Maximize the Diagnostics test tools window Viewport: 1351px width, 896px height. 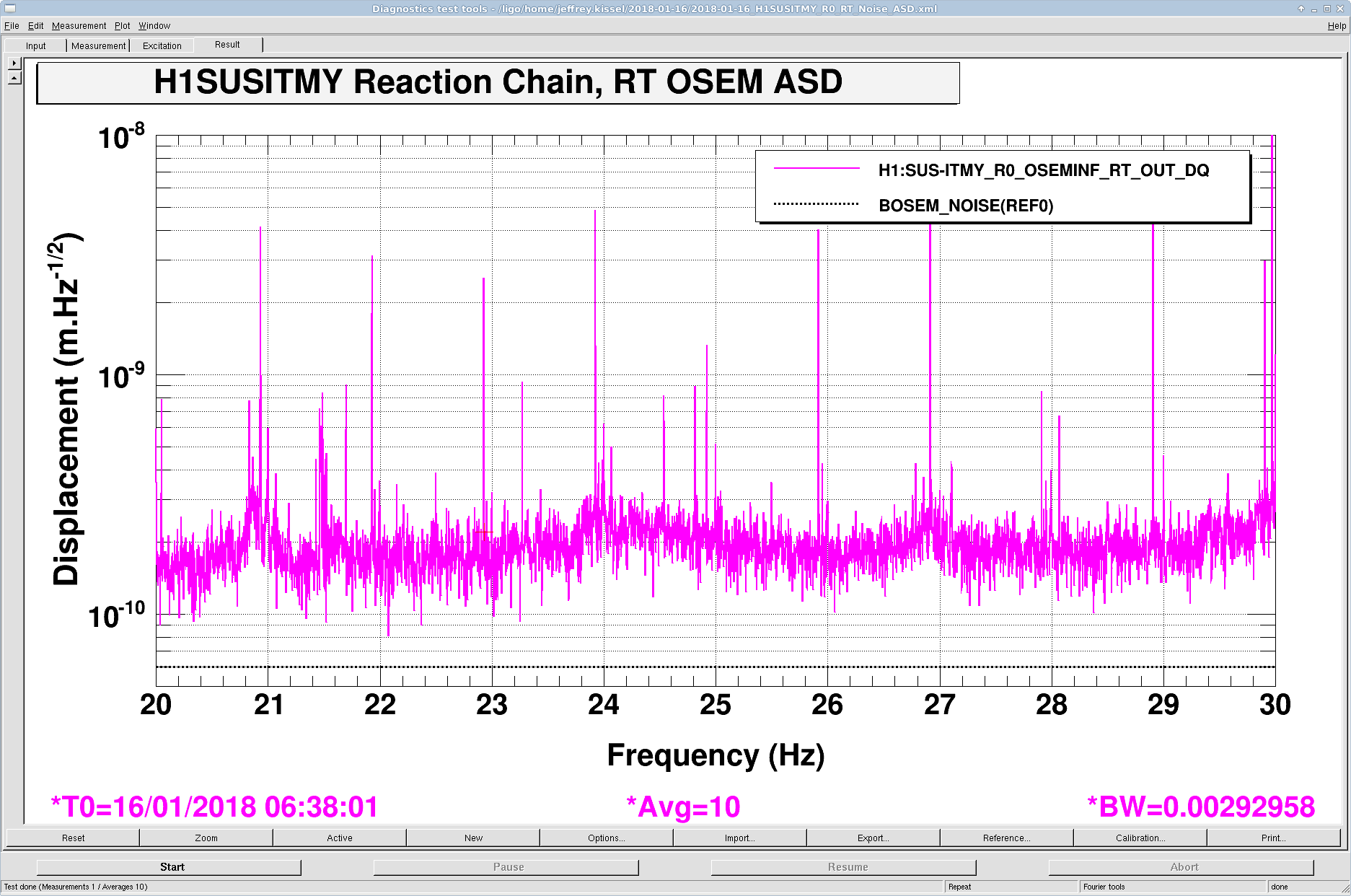click(1326, 9)
